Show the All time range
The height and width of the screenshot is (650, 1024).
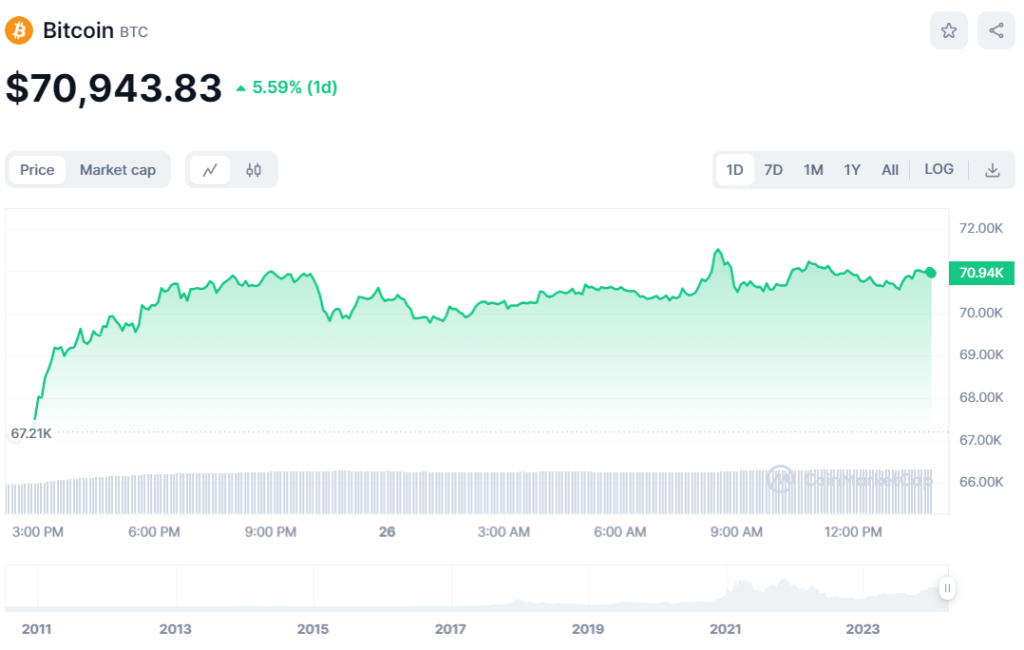(890, 170)
